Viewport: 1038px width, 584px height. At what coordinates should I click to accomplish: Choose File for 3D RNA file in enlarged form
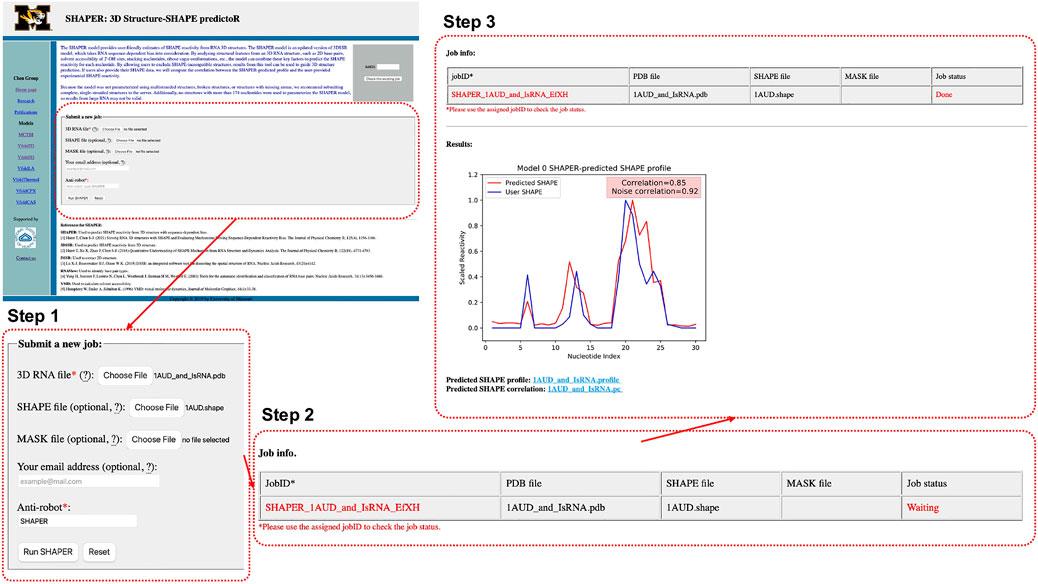125,375
